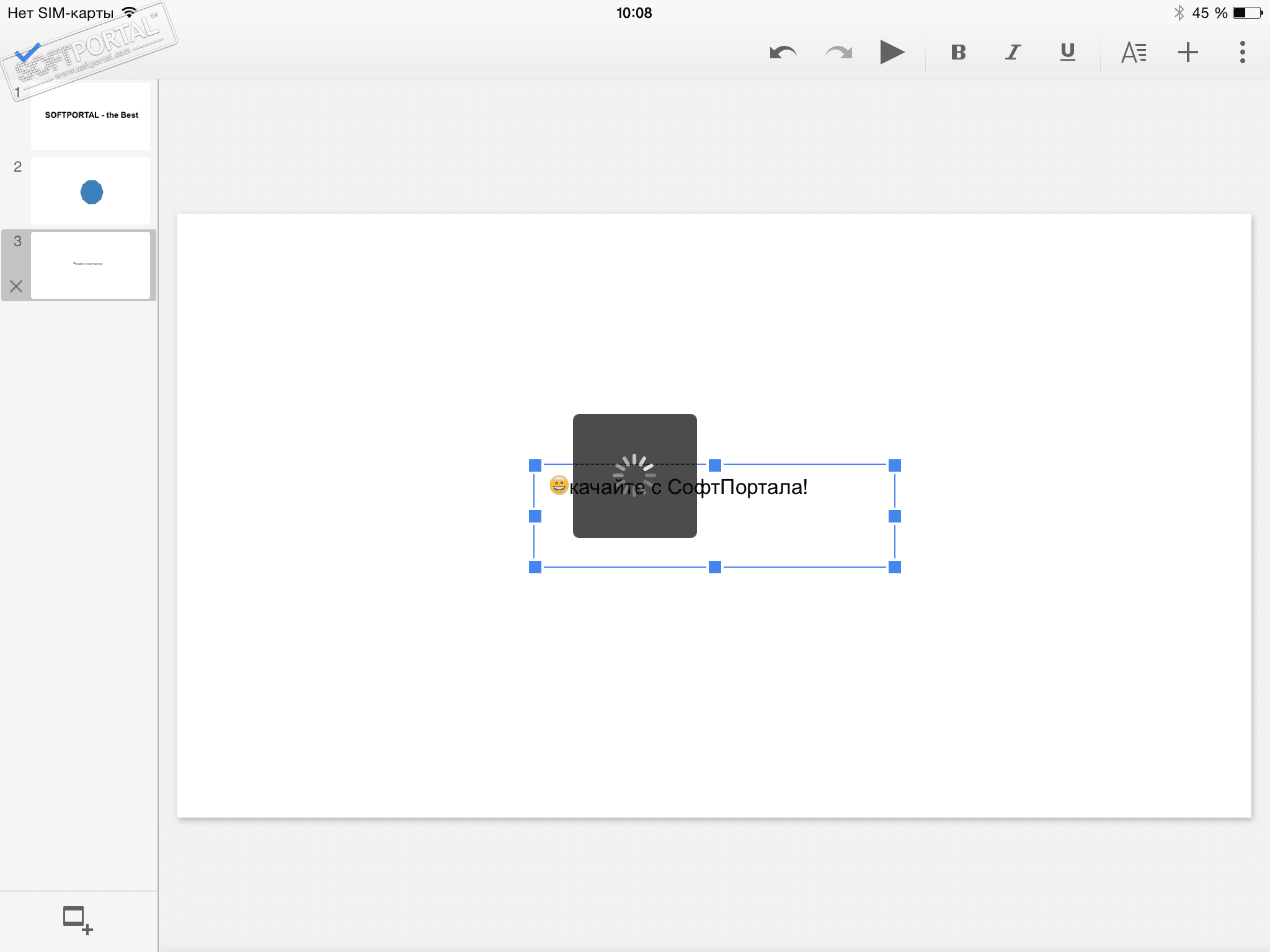Toggle underline formatting
The image size is (1270, 952).
coord(1067,53)
